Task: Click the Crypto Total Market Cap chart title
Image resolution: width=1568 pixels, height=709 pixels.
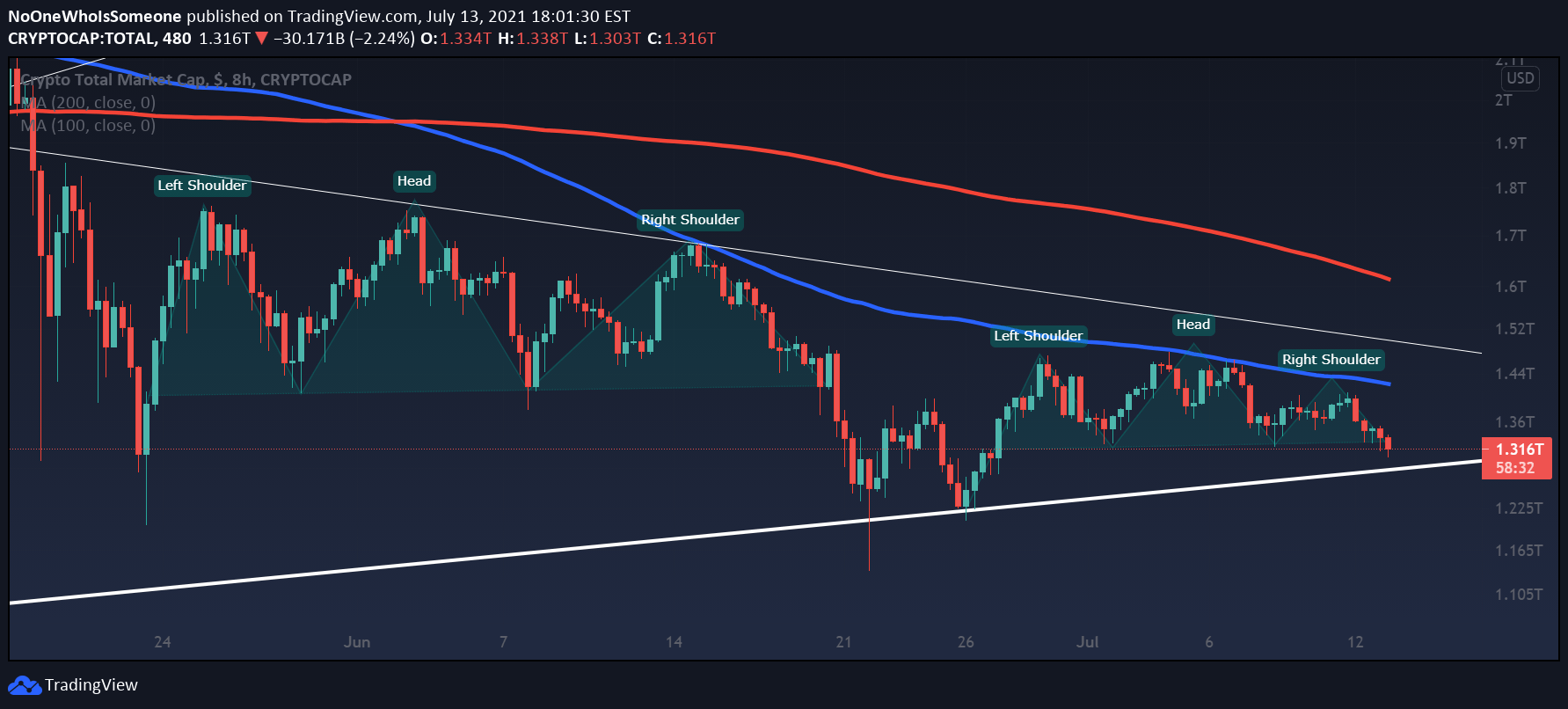Action: click(186, 80)
